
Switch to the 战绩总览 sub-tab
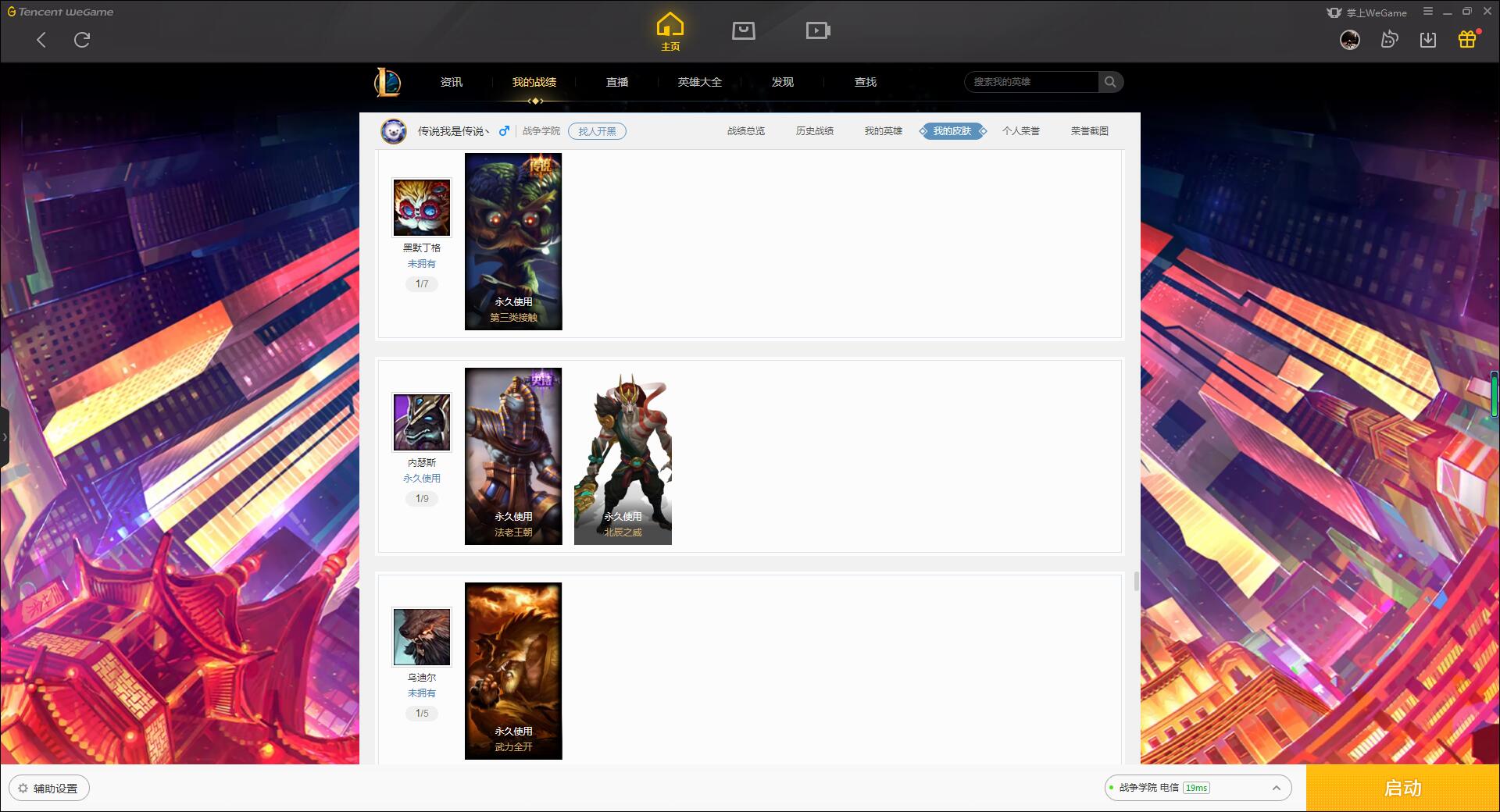click(746, 131)
